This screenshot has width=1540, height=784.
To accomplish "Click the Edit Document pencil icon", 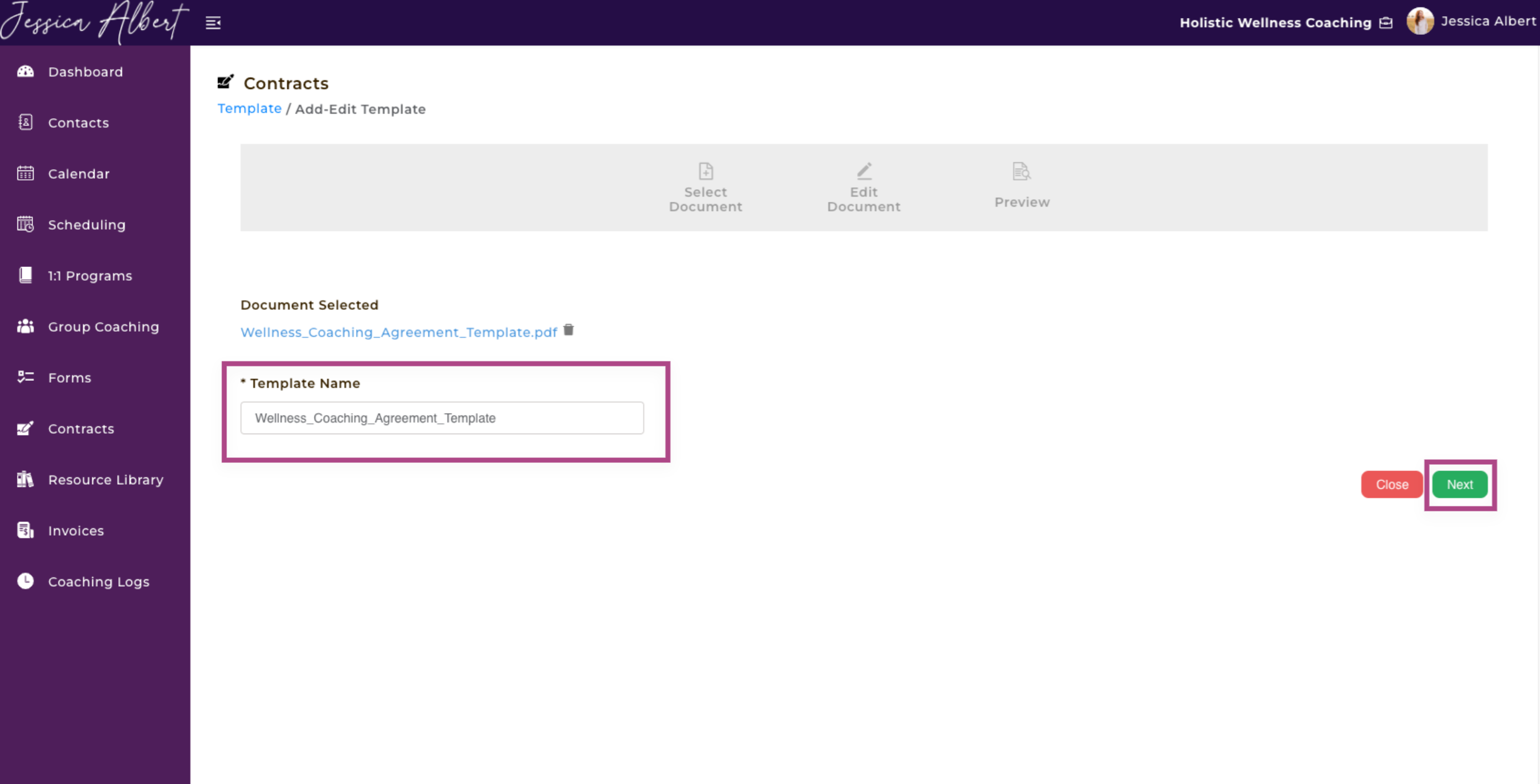I will (864, 170).
